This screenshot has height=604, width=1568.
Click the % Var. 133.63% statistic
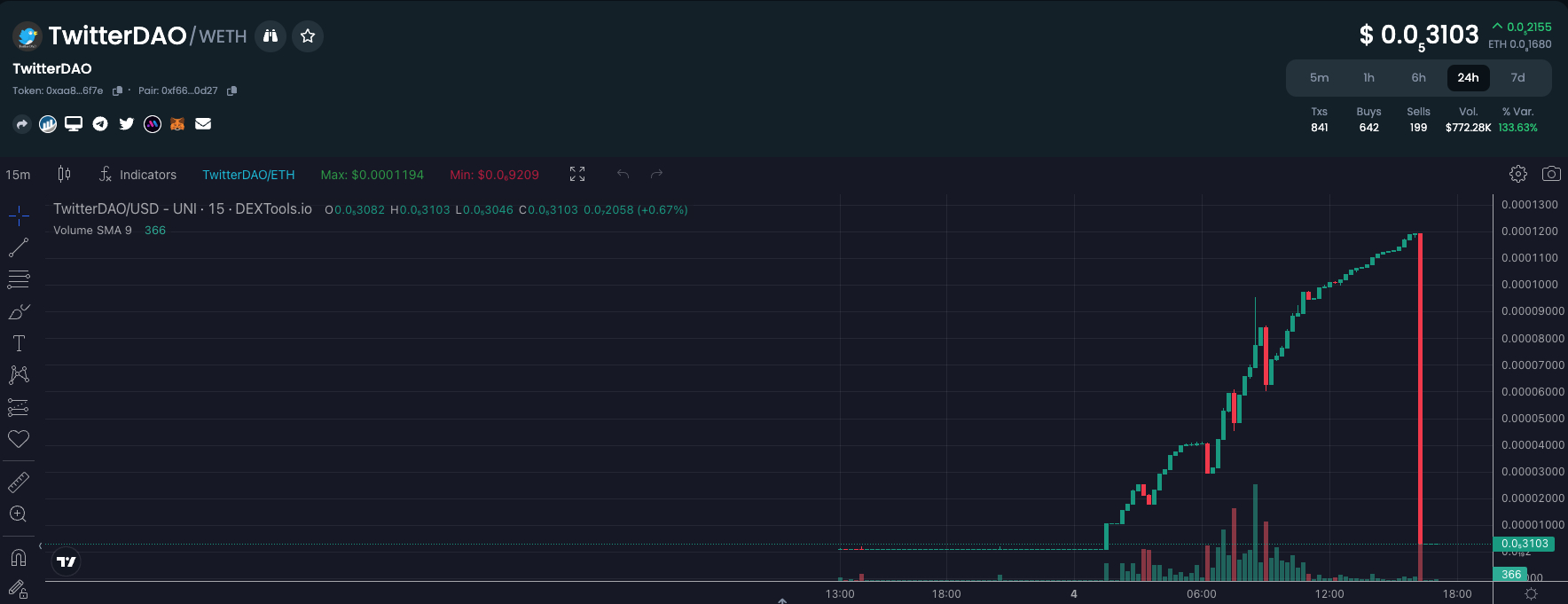1518,120
